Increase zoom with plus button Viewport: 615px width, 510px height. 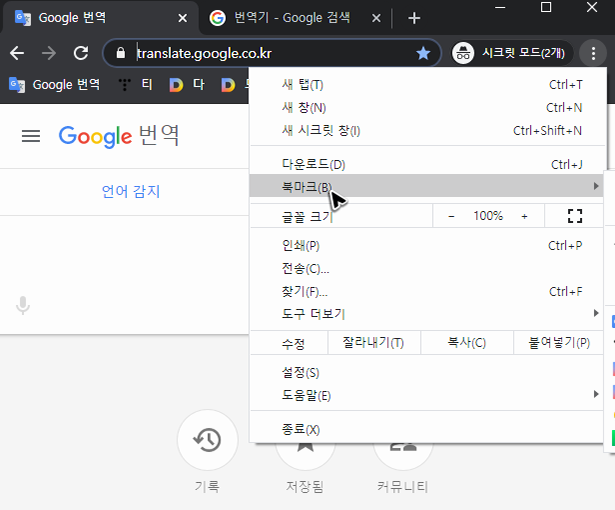coord(524,216)
